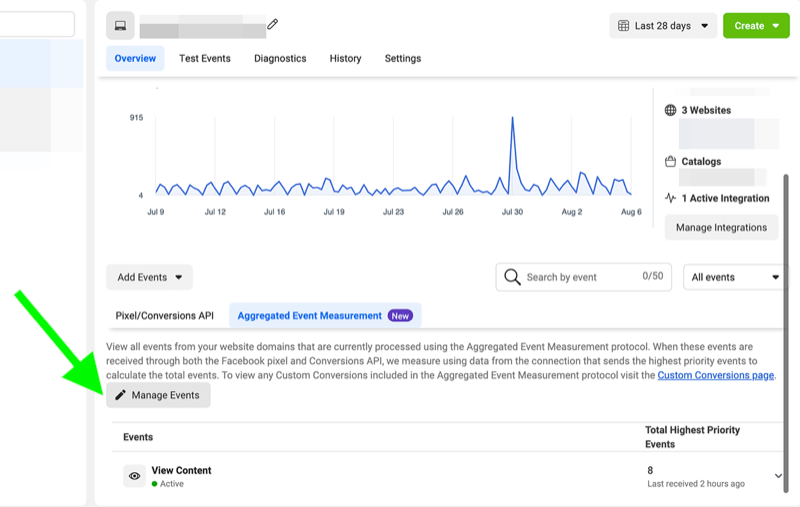Viewport: 800px width, 507px height.
Task: Open the History tab
Action: click(345, 58)
